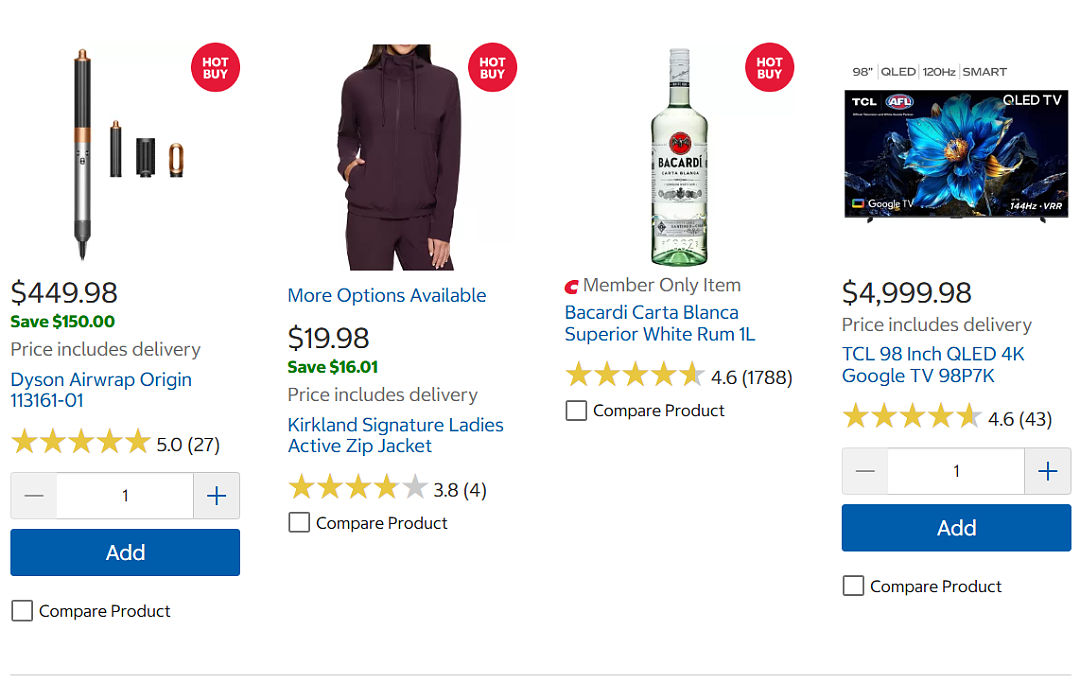The image size is (1080, 683).
Task: Open Dyson Airwrap Origin 113161-01 product link
Action: [x=101, y=390]
